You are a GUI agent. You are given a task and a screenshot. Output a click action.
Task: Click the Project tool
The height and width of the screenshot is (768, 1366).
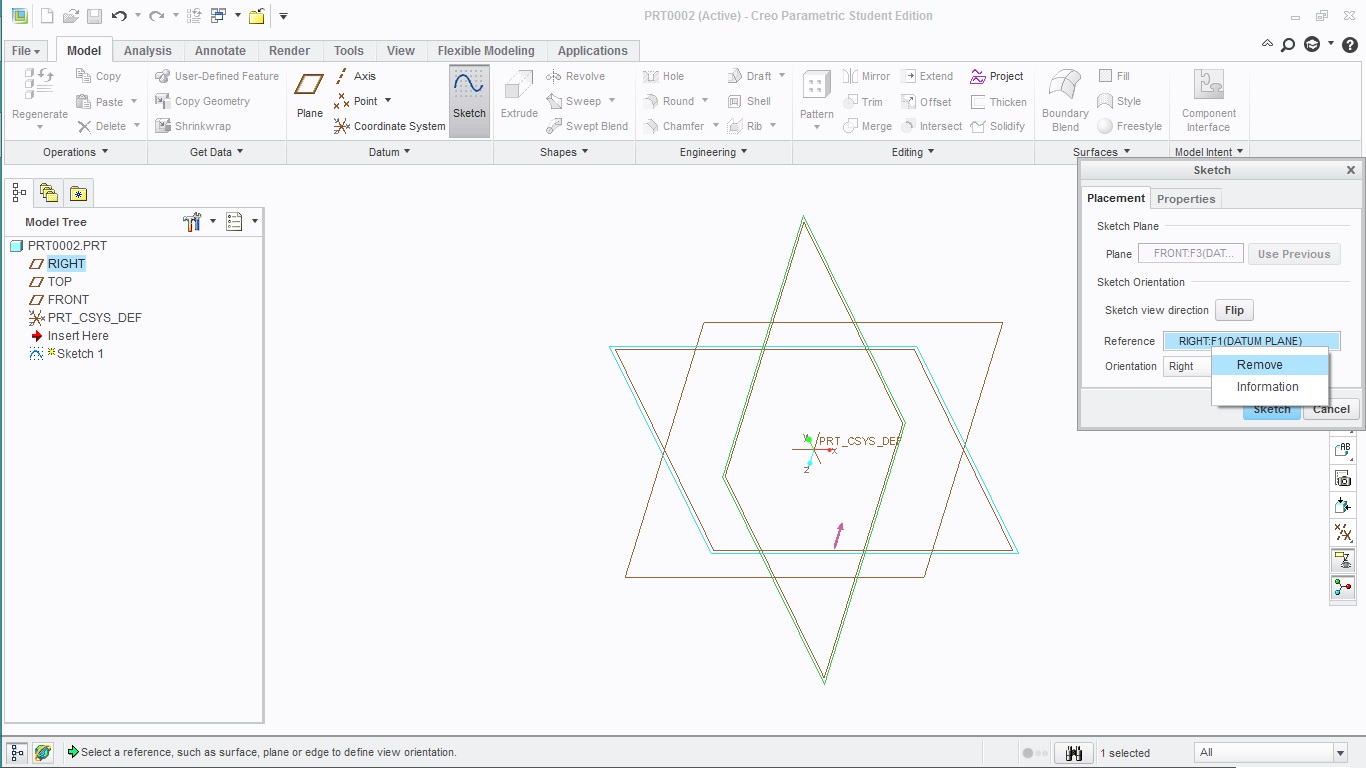(x=996, y=76)
